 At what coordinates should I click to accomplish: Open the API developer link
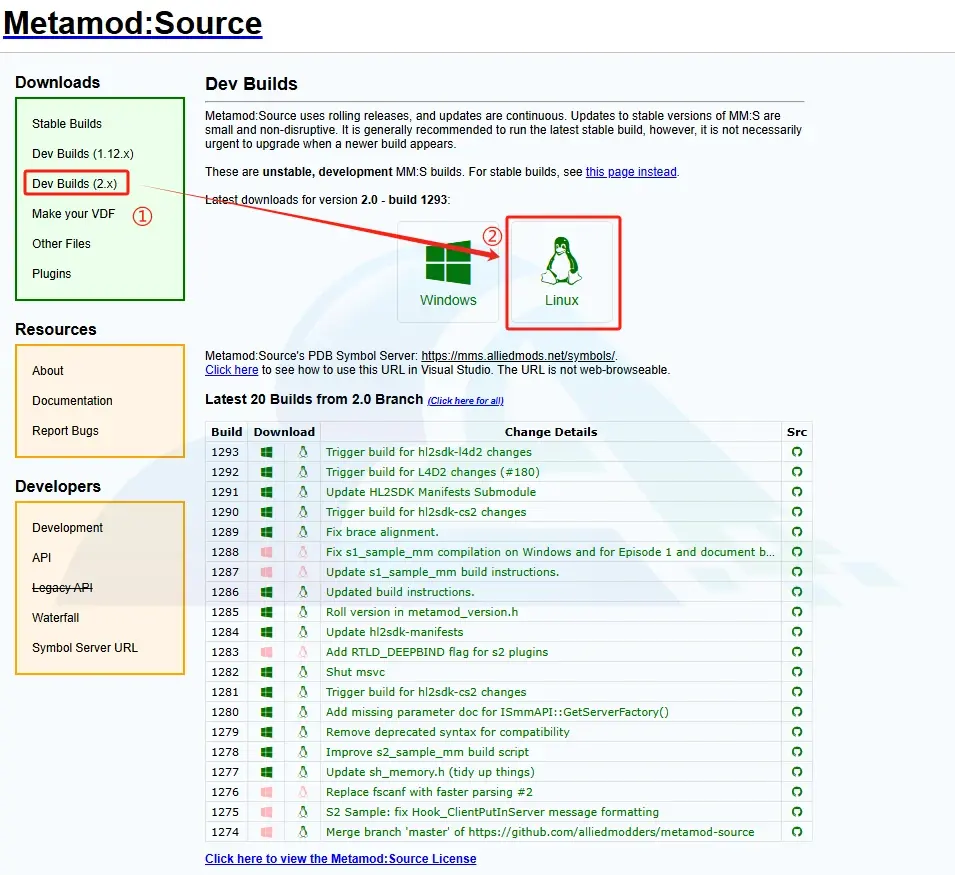pos(41,558)
